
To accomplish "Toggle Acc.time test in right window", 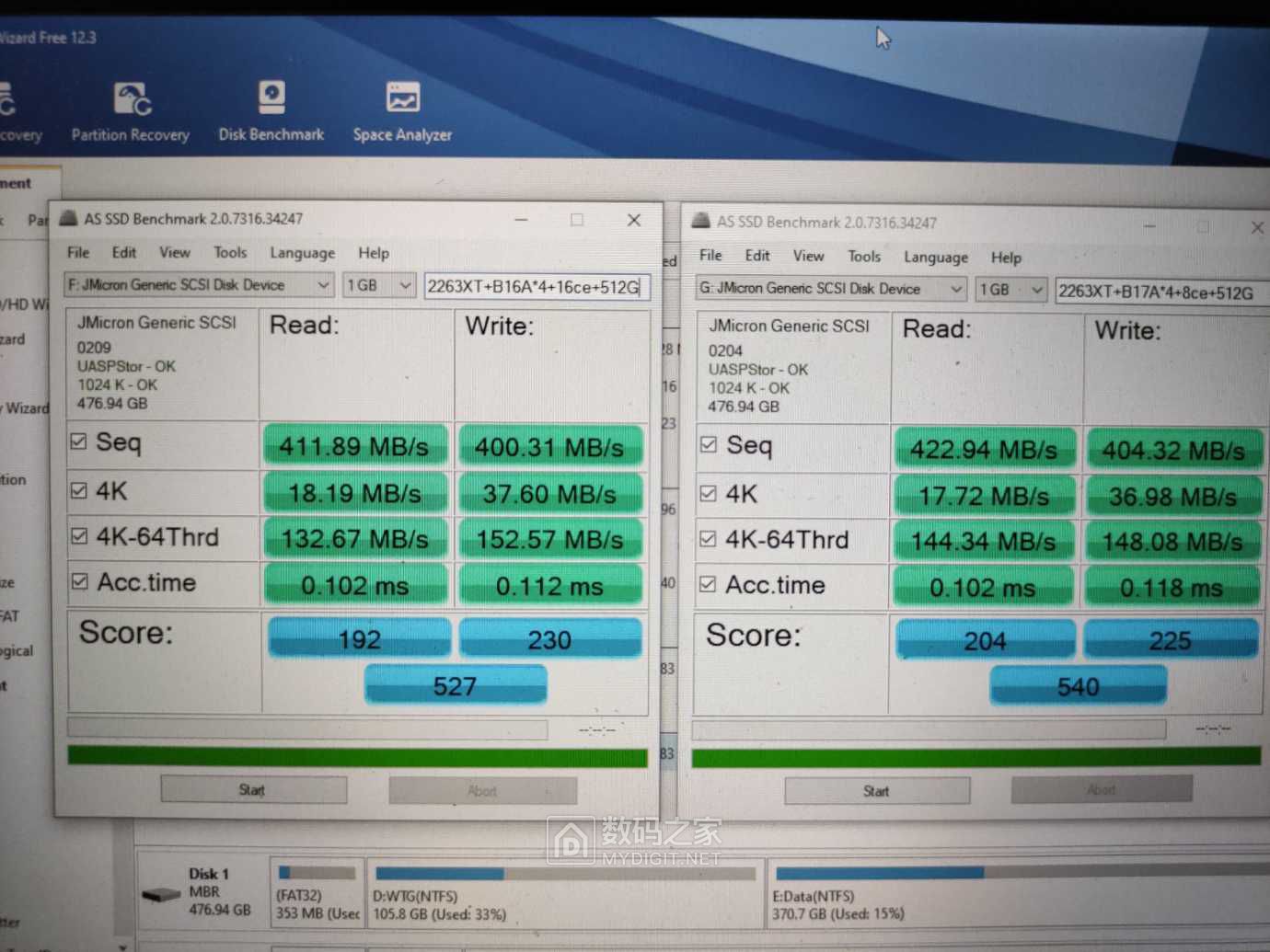I will [x=710, y=584].
